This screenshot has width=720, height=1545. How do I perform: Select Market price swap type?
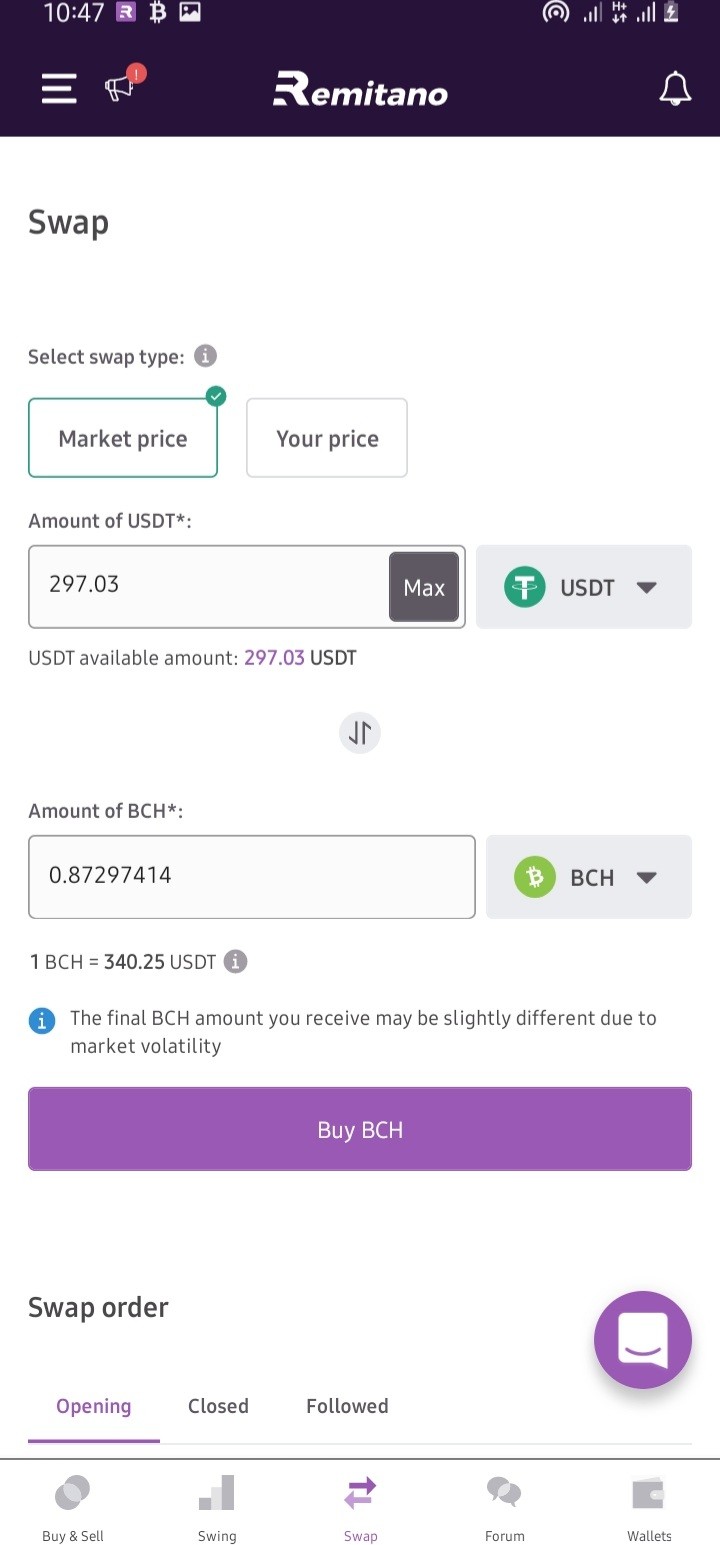point(123,438)
